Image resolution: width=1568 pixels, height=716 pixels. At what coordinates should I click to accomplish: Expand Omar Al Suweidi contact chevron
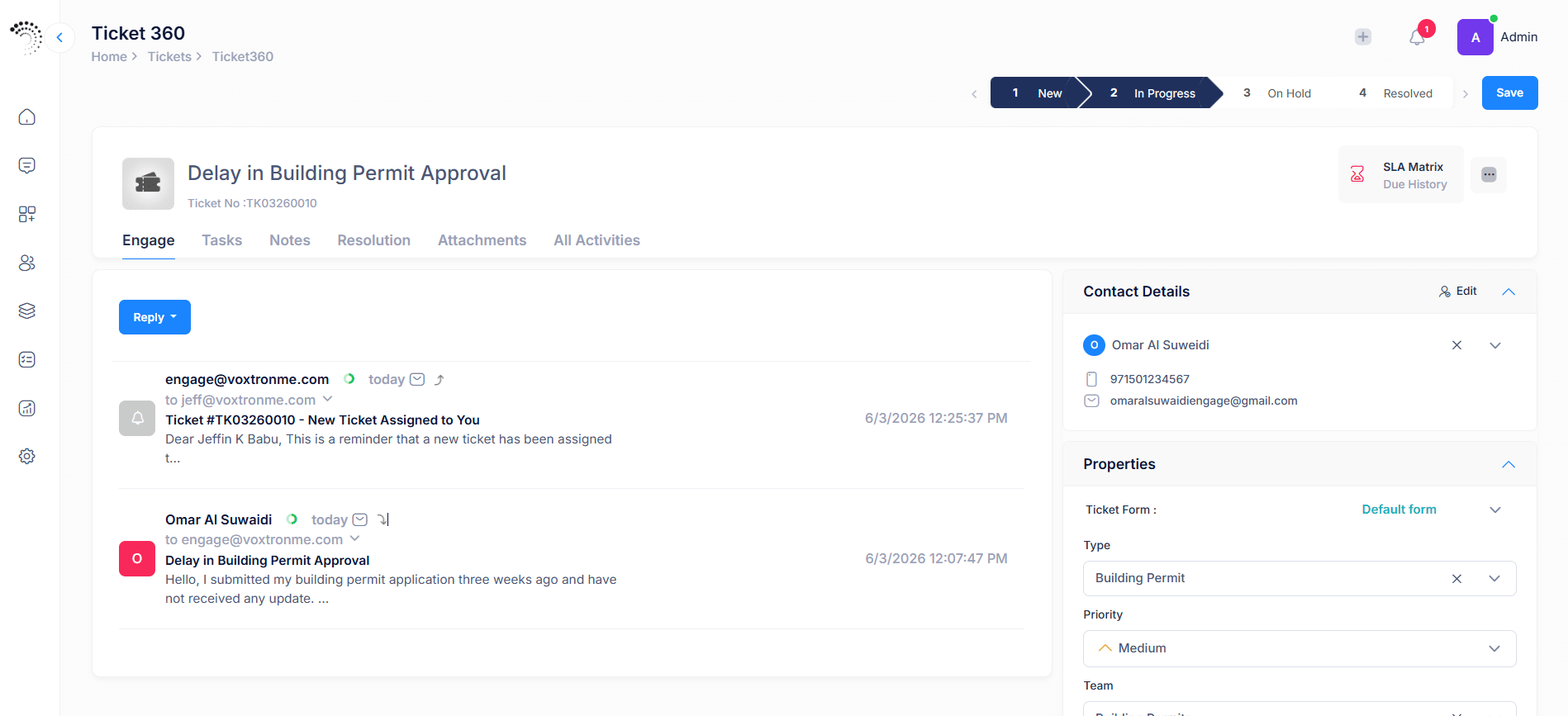1495,345
